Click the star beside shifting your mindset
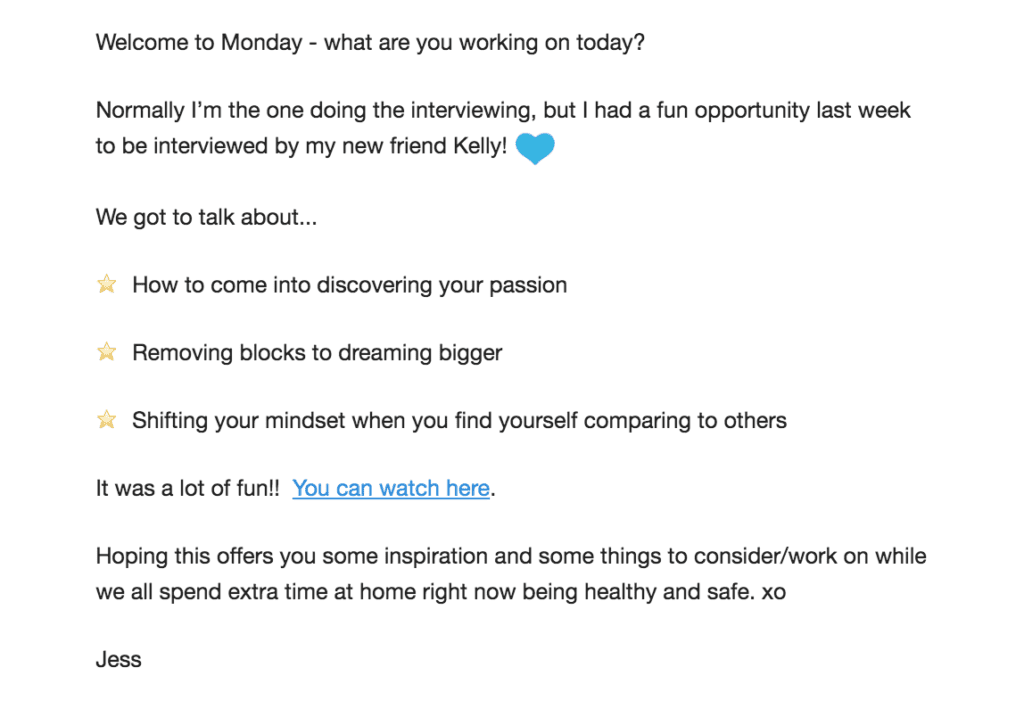The height and width of the screenshot is (717, 1024). (106, 419)
